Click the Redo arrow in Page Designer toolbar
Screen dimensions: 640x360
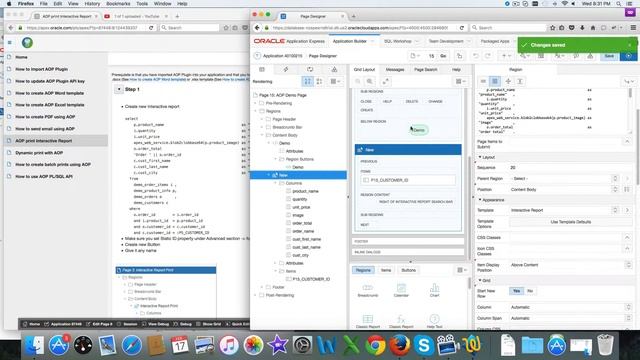[x=487, y=56]
